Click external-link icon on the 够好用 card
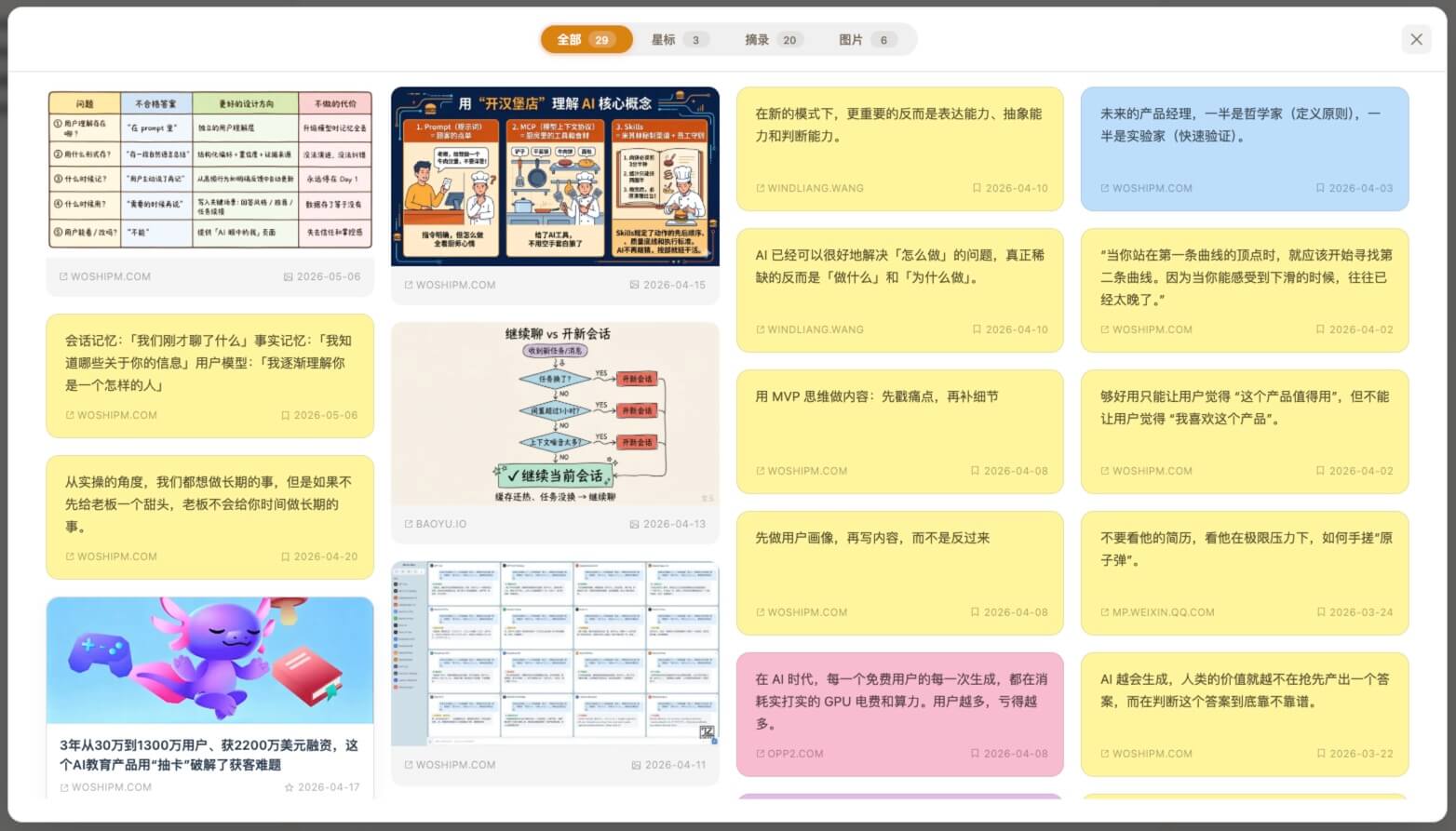 tap(1105, 471)
